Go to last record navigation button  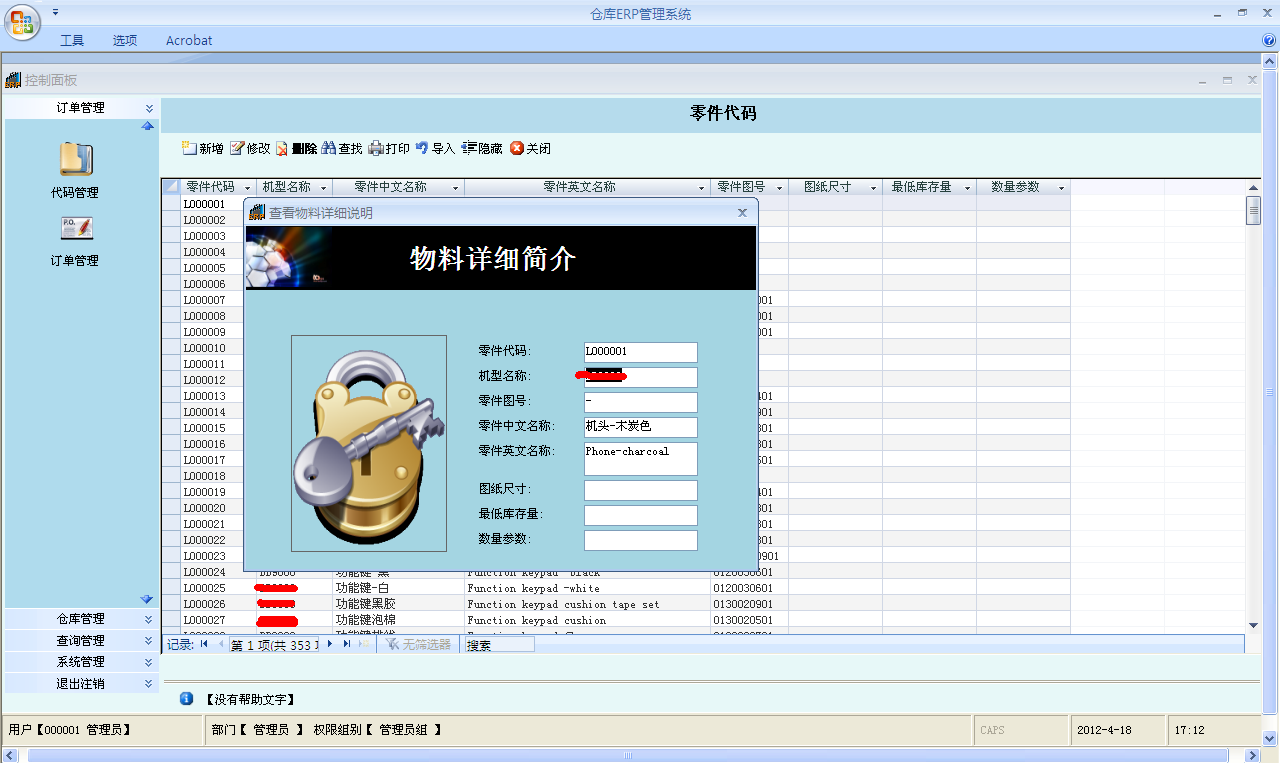[347, 644]
